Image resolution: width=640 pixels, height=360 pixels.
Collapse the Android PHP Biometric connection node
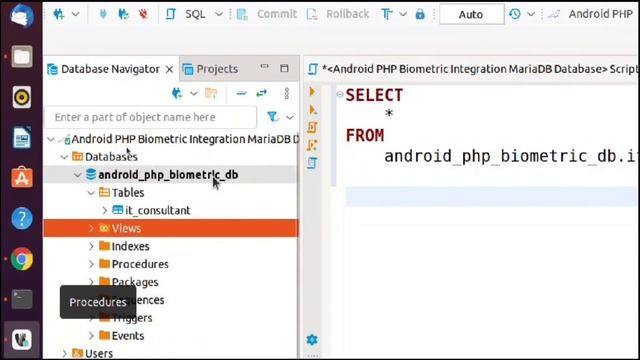tap(51, 139)
